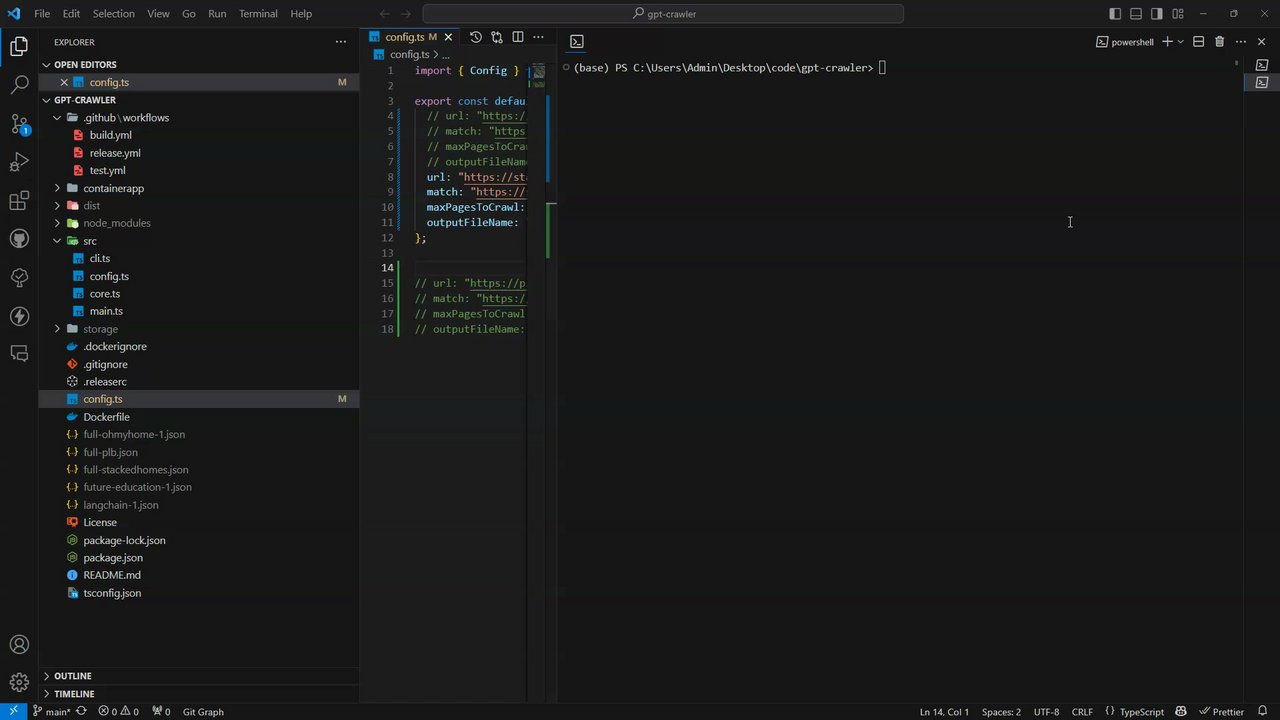Open the Explorer view in activity bar
Image resolution: width=1280 pixels, height=720 pixels.
point(19,46)
